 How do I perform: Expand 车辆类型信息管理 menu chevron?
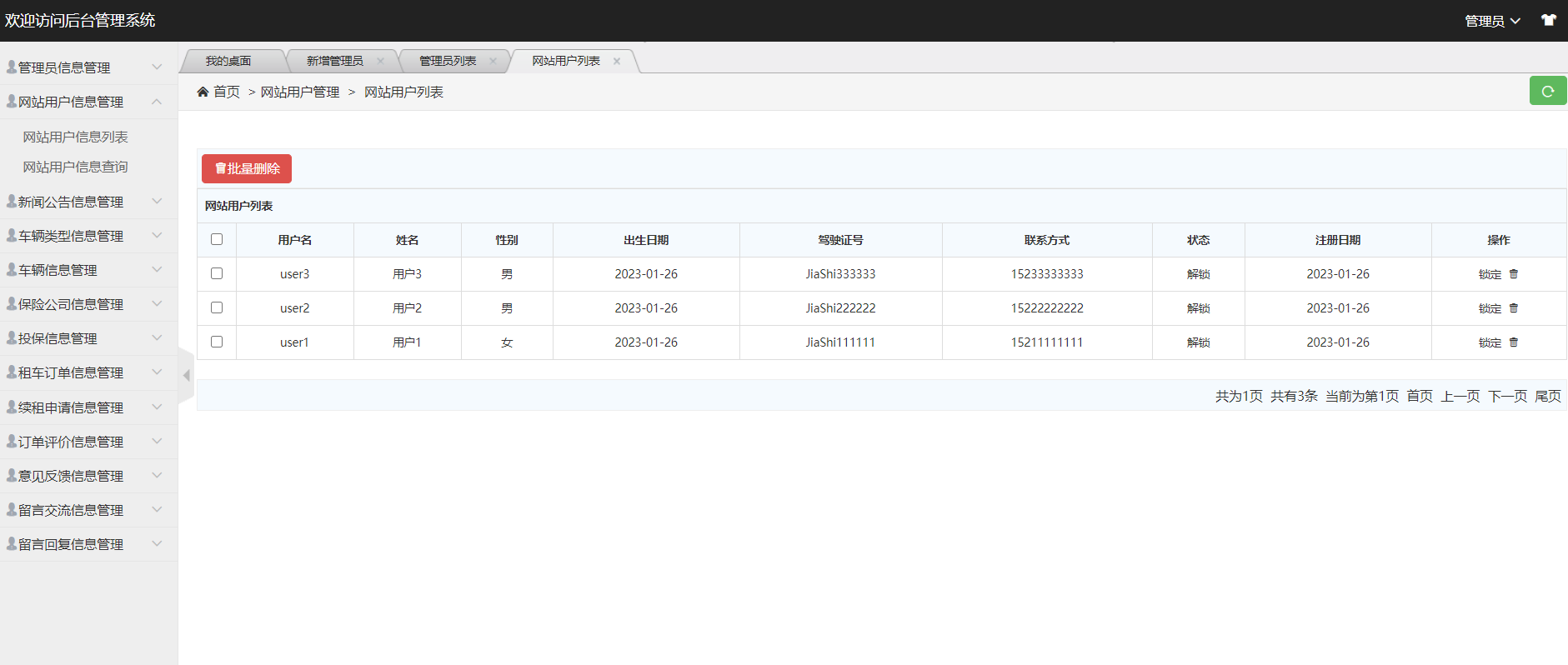click(157, 235)
